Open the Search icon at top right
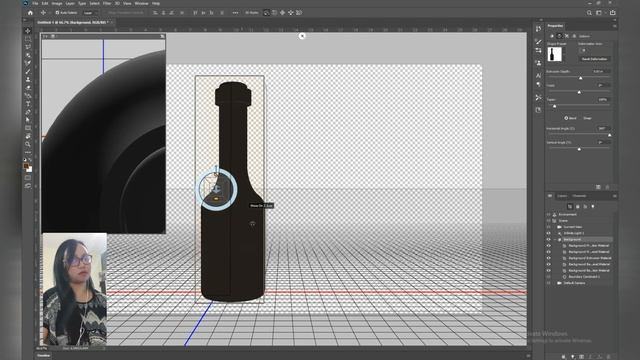The image size is (640, 360). [589, 13]
